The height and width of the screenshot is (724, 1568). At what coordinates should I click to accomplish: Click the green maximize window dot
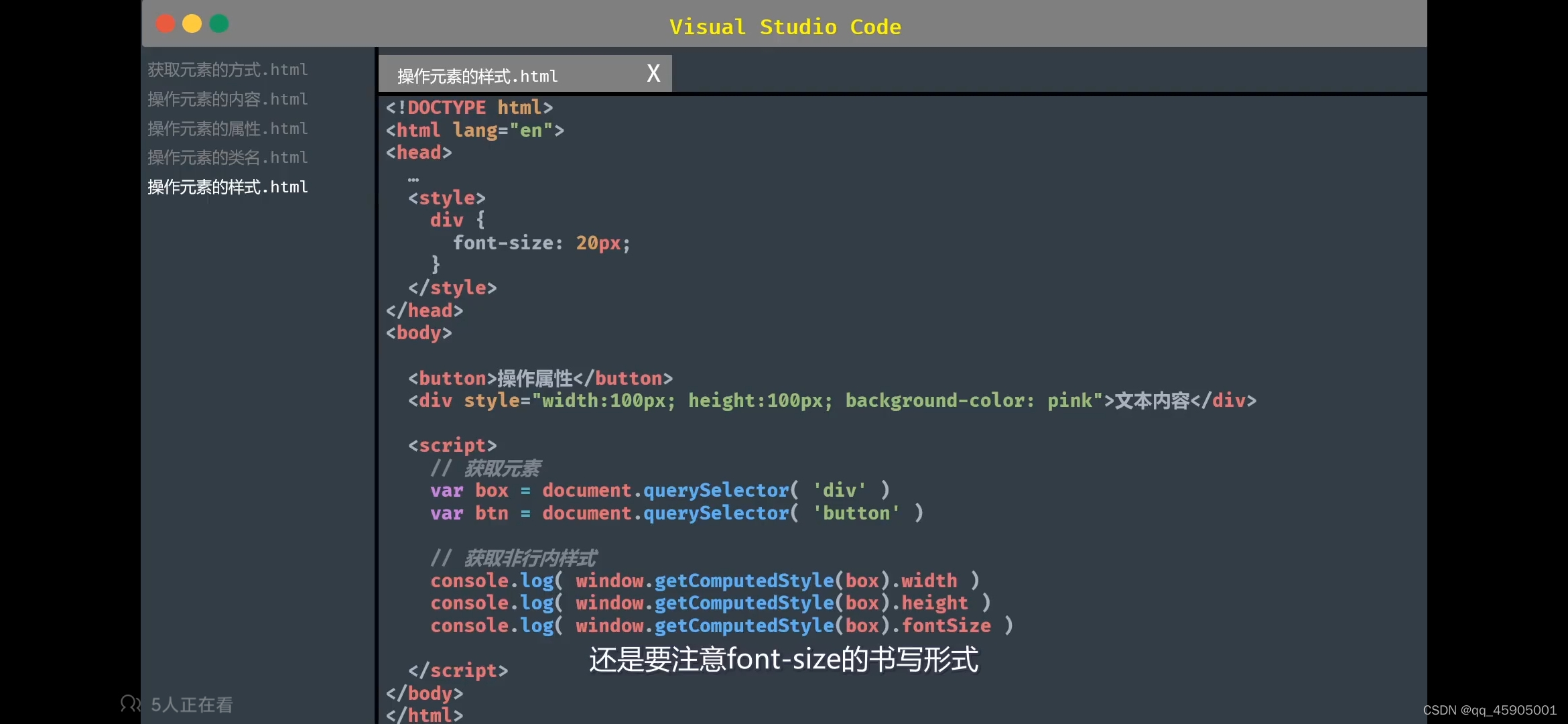pos(219,24)
